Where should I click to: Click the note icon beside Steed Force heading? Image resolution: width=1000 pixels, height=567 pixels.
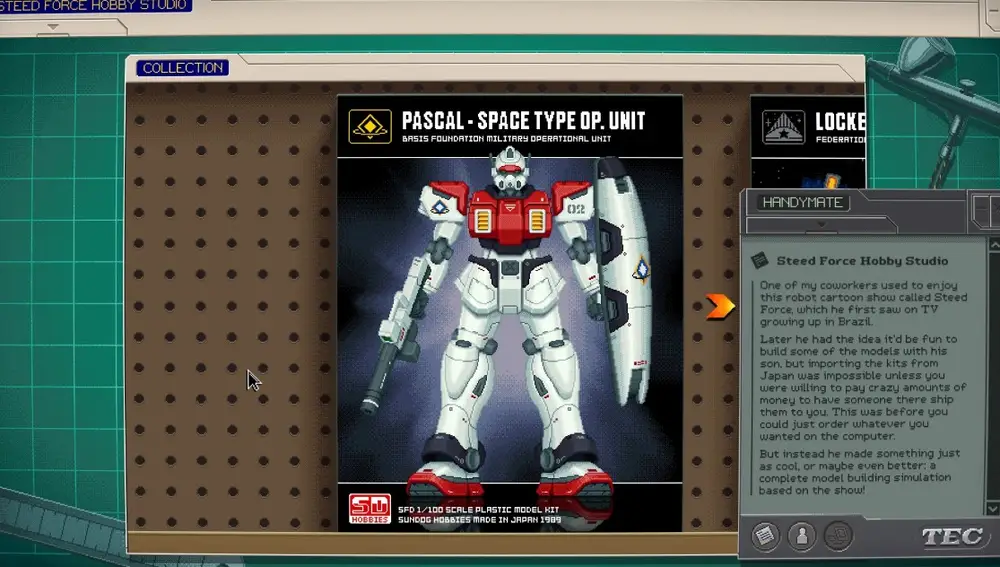pos(761,260)
